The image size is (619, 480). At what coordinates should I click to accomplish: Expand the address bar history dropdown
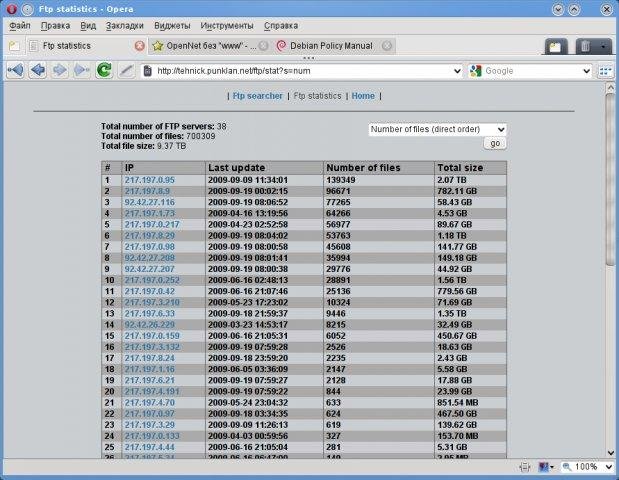click(457, 71)
